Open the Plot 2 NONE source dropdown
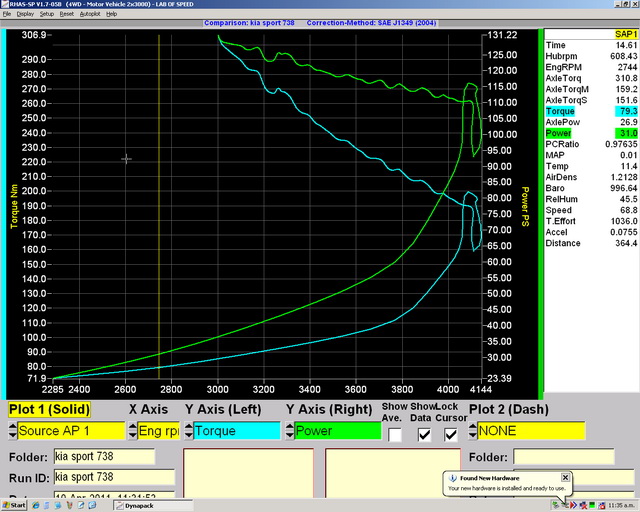The height and width of the screenshot is (512, 640). coord(530,431)
